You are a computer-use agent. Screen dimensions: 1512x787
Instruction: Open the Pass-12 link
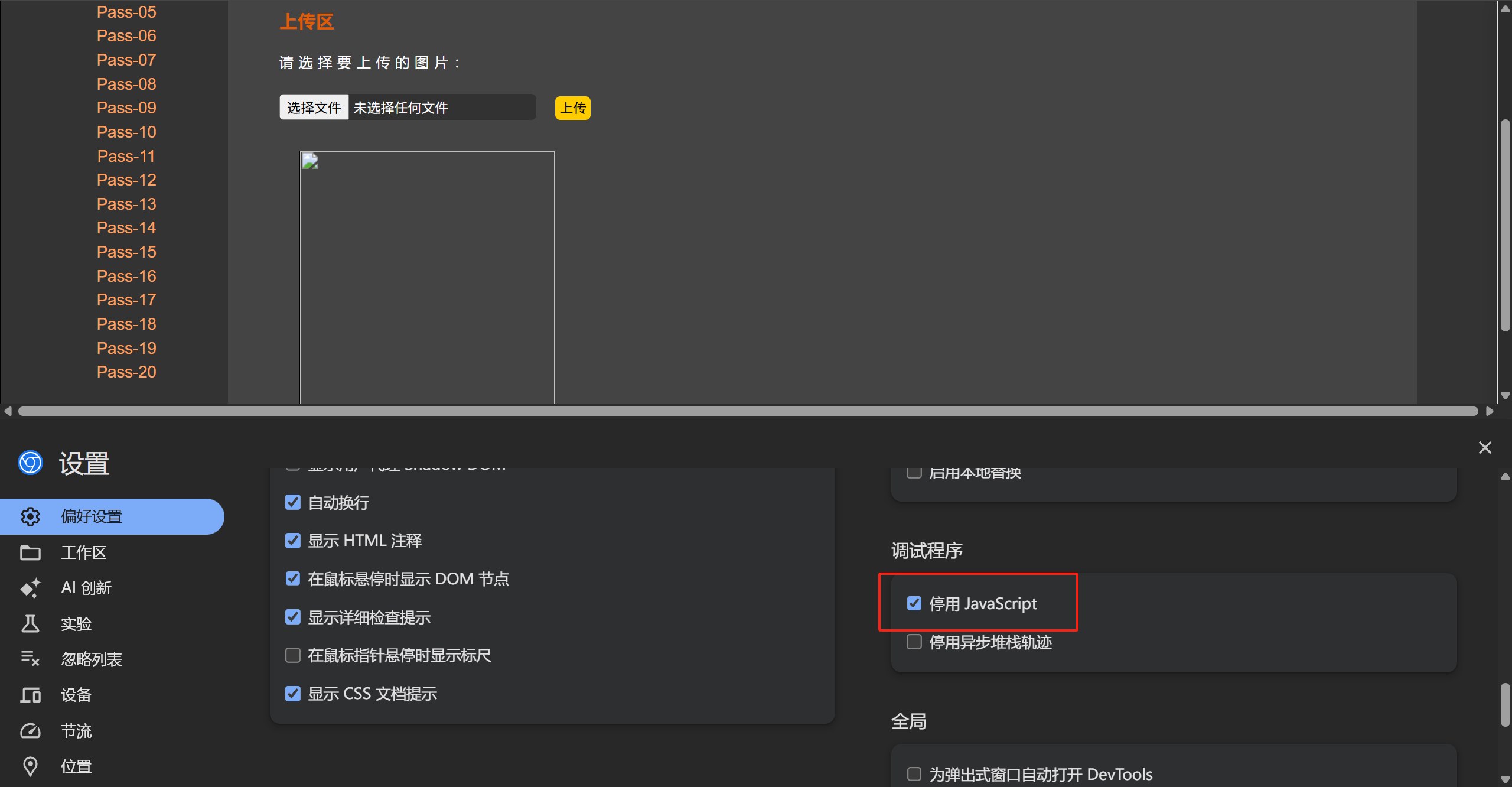coord(126,180)
